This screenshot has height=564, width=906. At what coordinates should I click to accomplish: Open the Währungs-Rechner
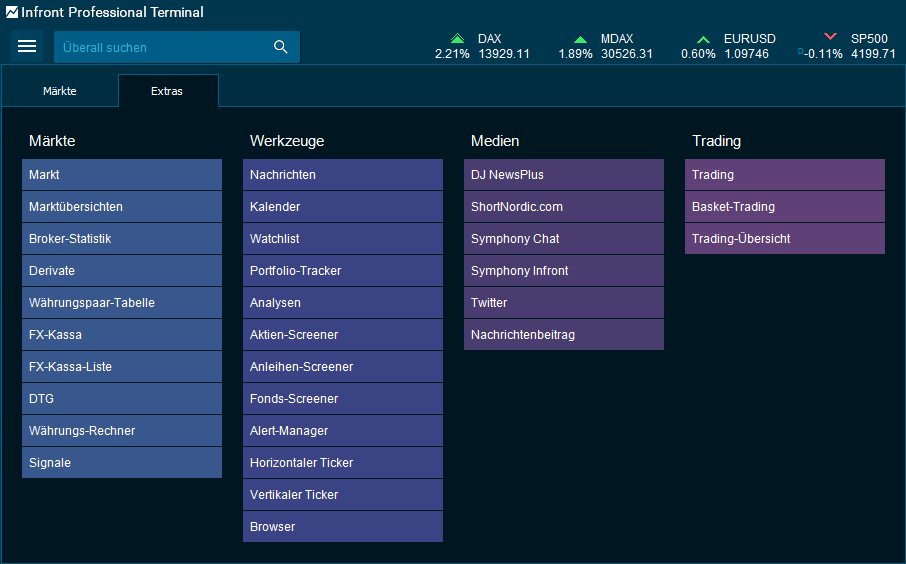click(122, 431)
